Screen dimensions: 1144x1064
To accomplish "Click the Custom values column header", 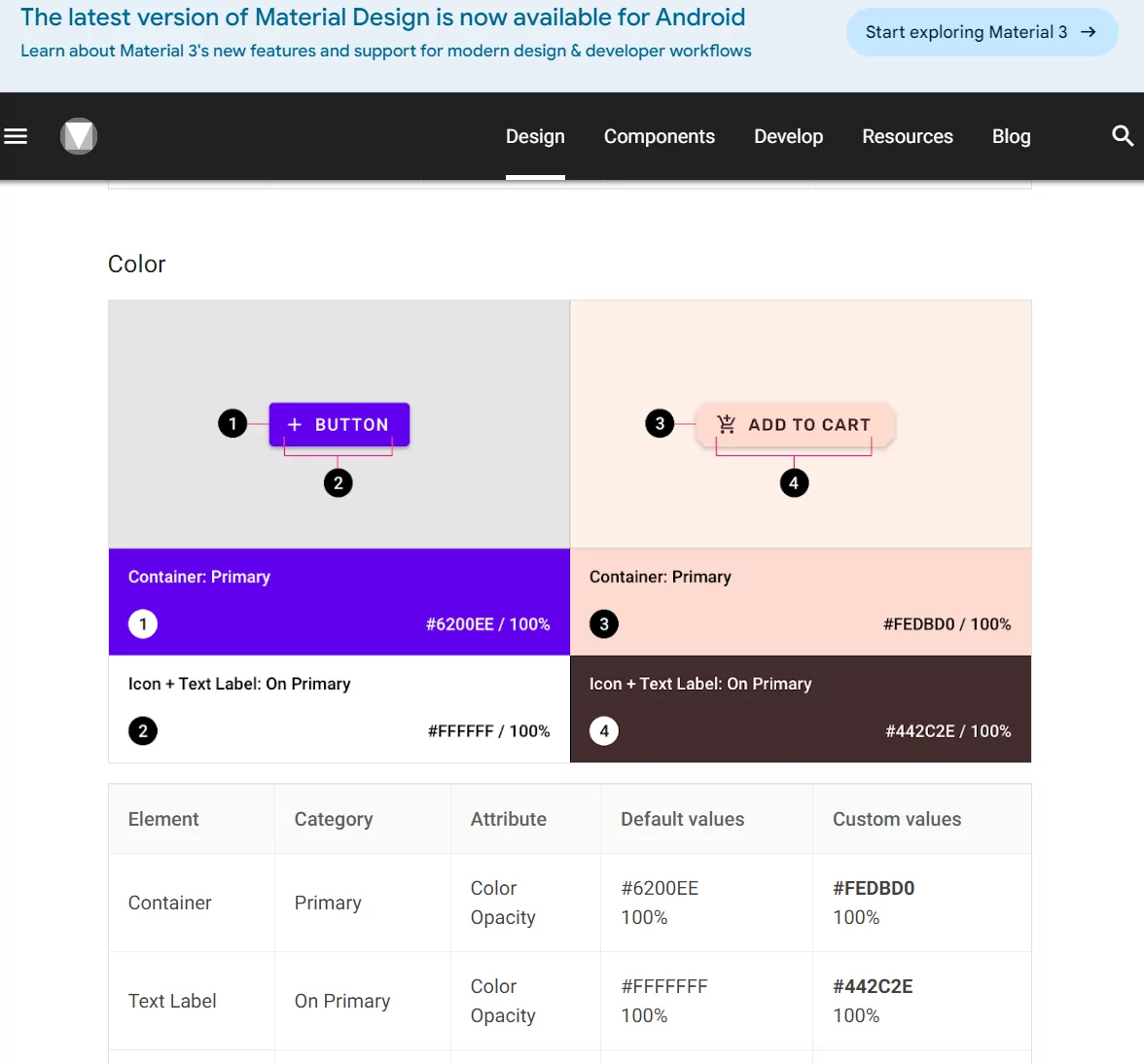I will click(x=896, y=819).
